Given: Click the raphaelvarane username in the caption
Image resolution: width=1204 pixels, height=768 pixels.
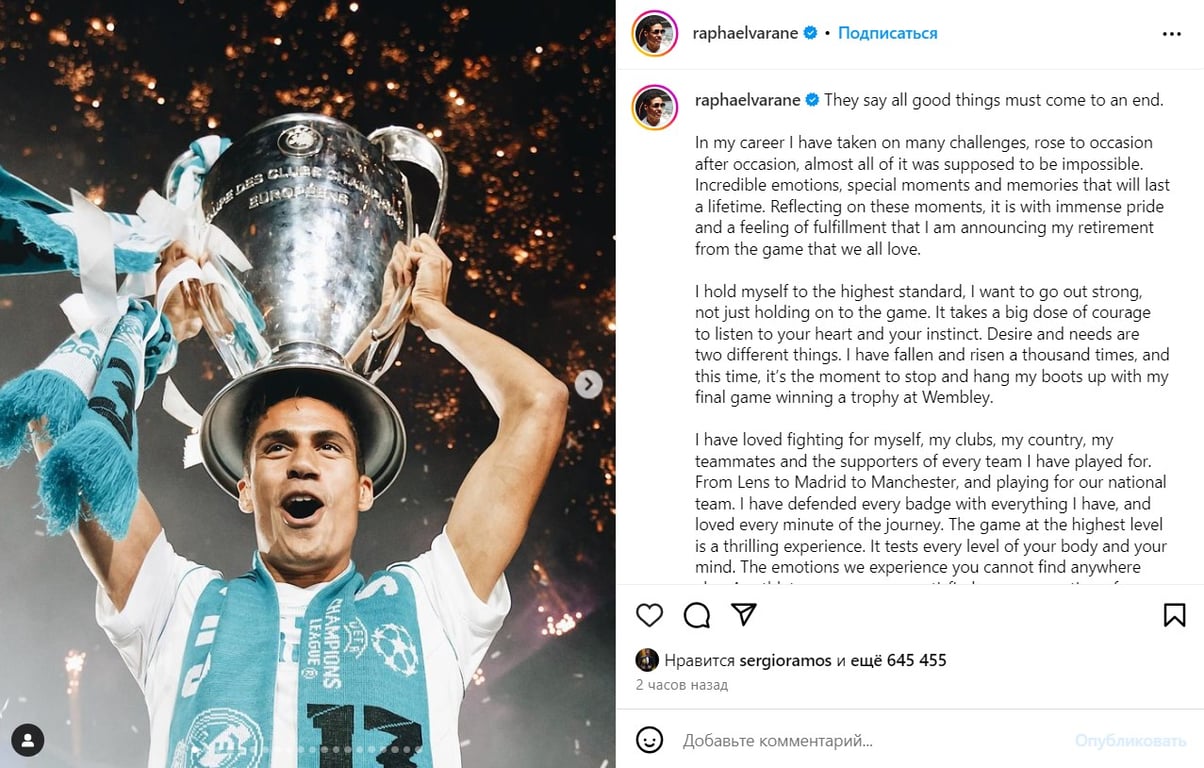Looking at the screenshot, I should (x=745, y=100).
